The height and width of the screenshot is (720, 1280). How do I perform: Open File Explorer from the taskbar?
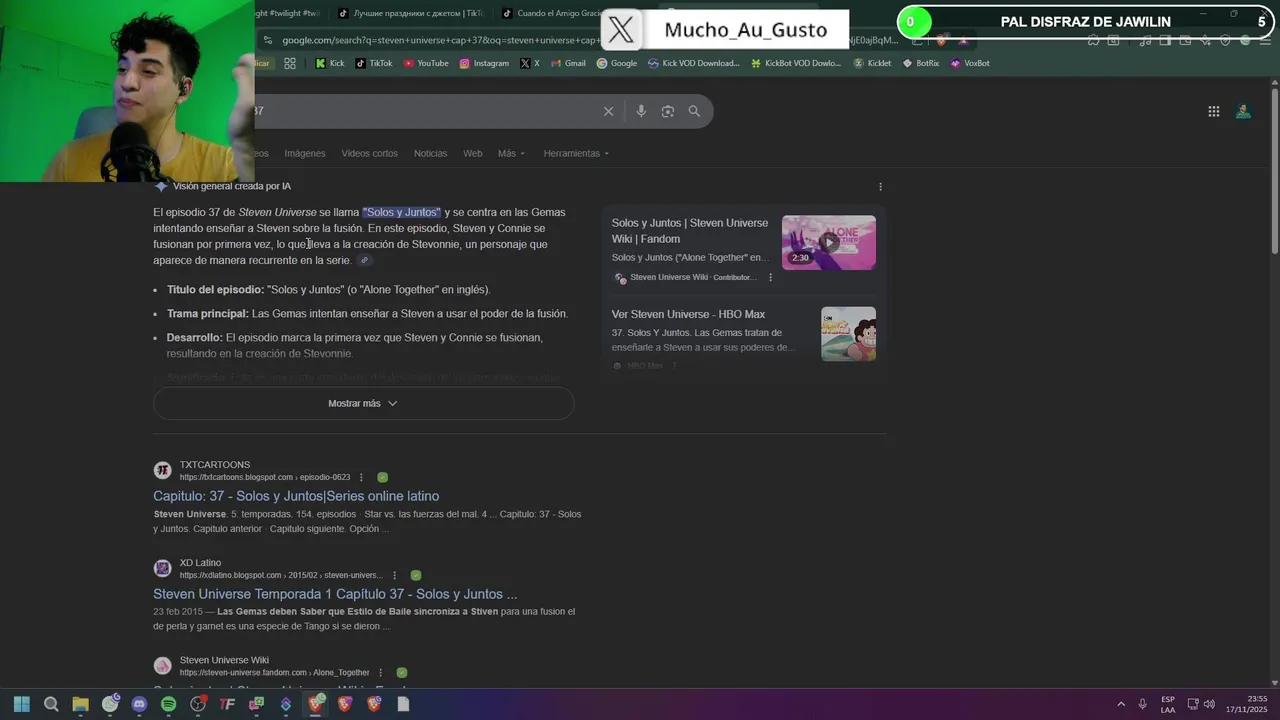pyautogui.click(x=80, y=704)
